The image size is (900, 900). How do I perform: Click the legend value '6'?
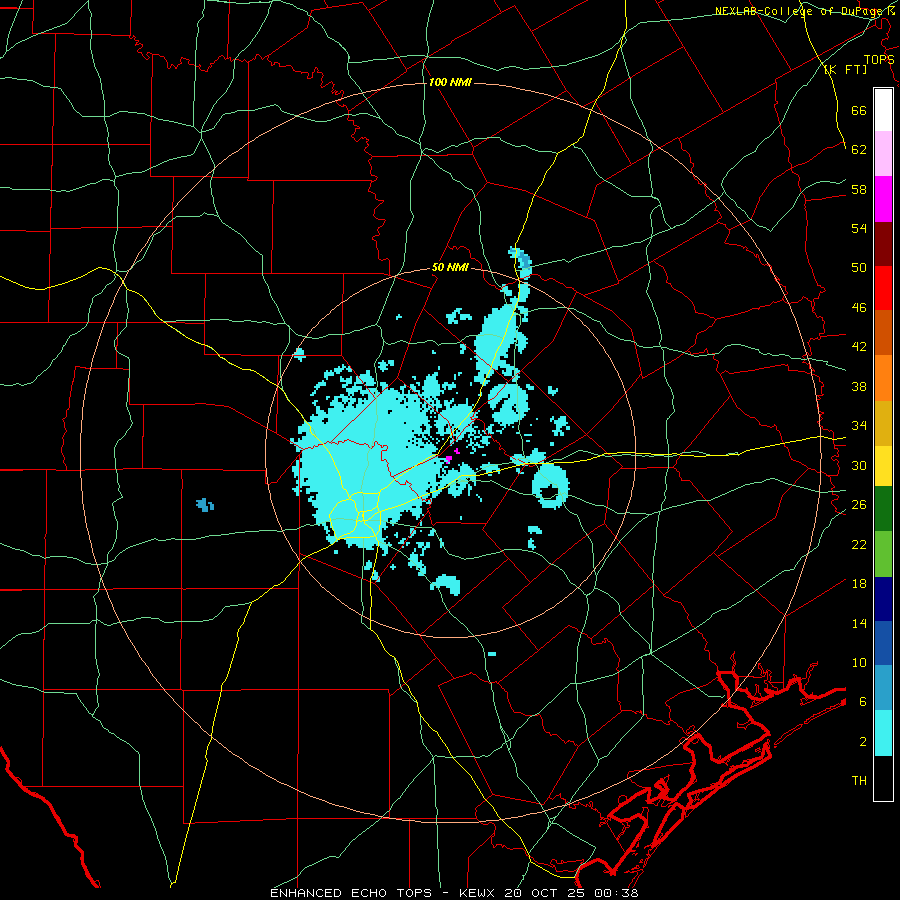tap(863, 701)
